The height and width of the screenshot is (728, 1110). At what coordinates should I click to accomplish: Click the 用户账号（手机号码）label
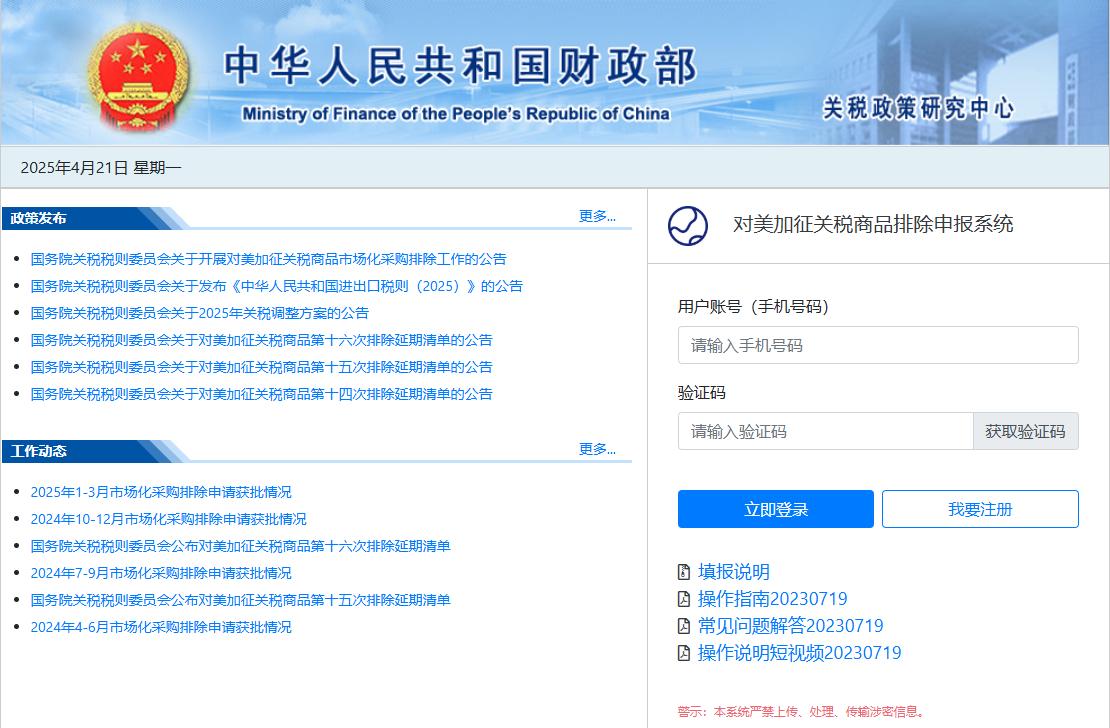coord(753,307)
